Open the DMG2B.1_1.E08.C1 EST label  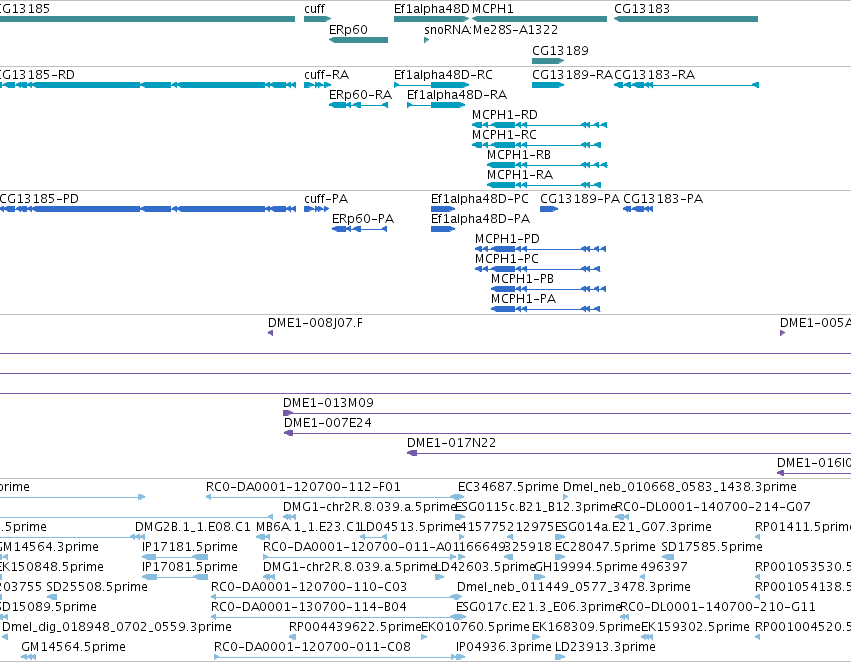[193, 527]
